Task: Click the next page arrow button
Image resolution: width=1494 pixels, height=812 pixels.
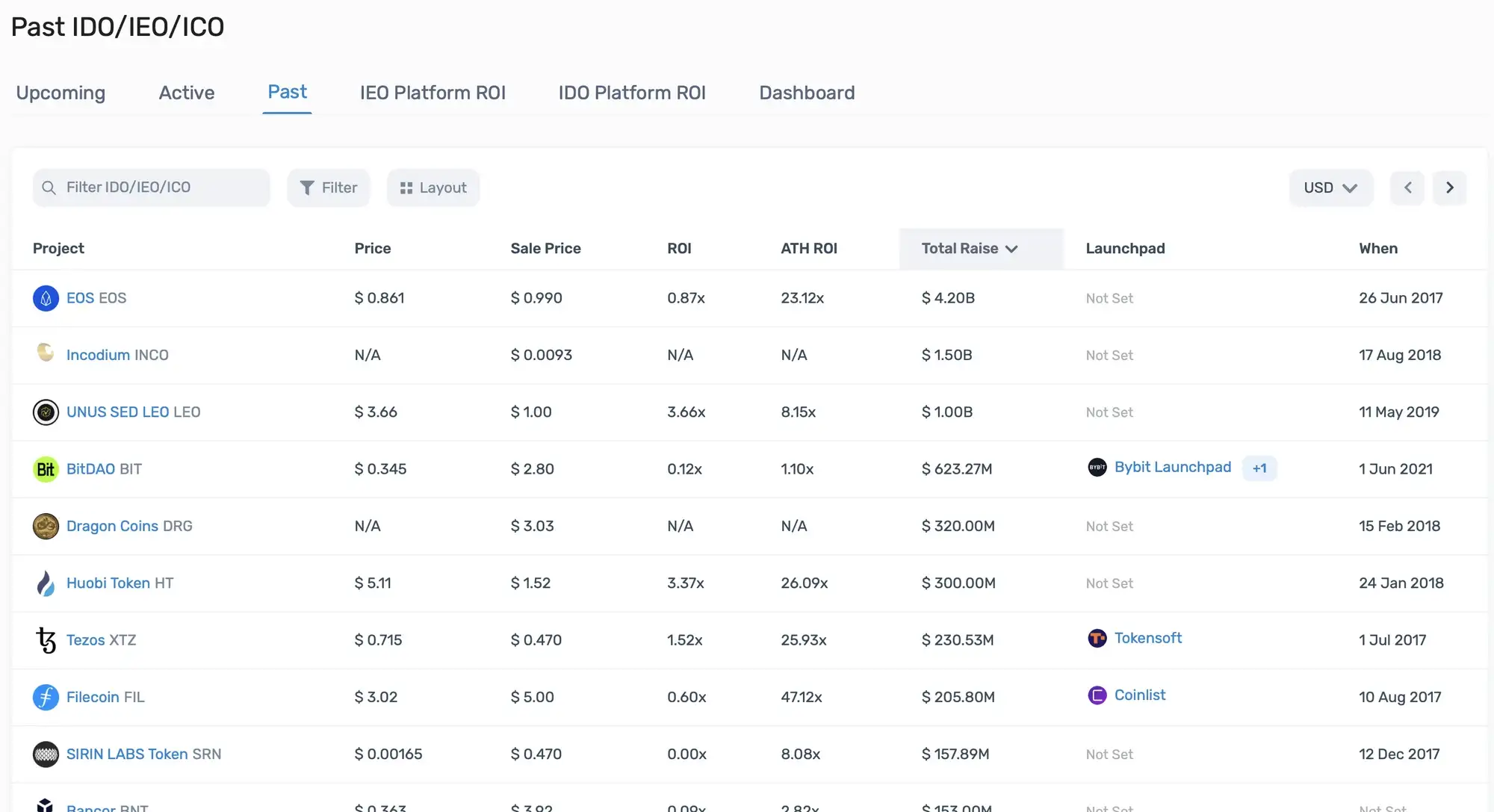Action: (1449, 187)
